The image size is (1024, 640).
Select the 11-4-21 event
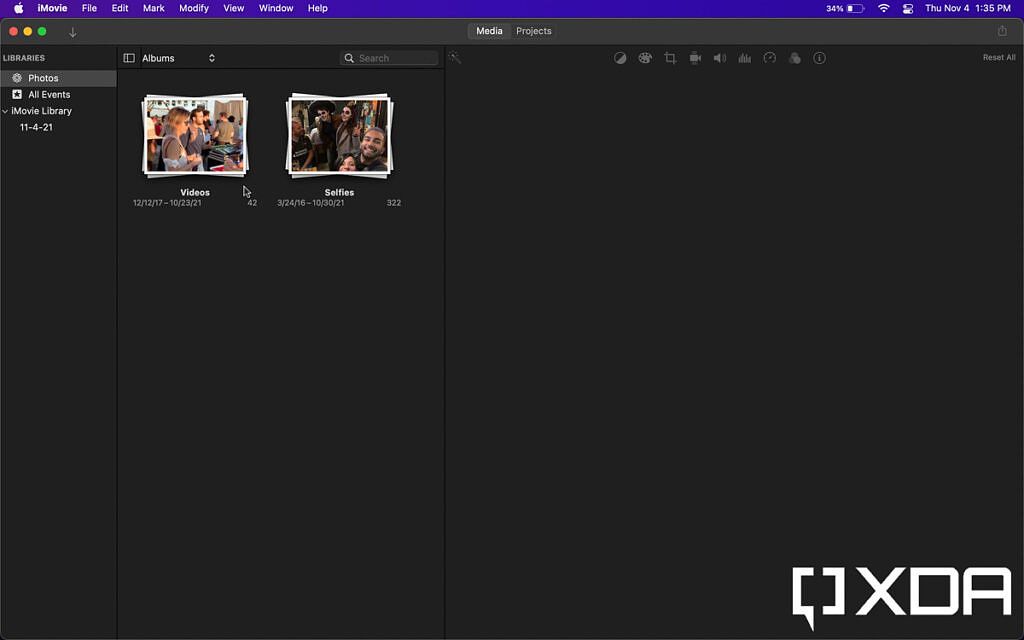[x=36, y=127]
